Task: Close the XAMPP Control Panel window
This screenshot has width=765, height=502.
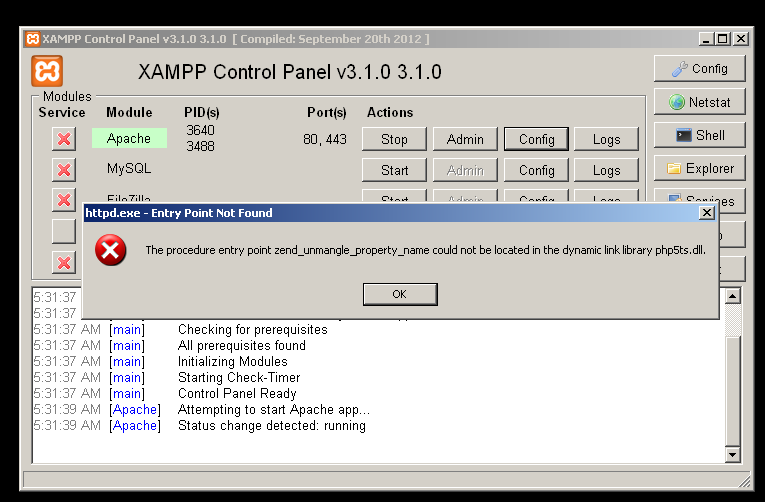Action: [741, 39]
